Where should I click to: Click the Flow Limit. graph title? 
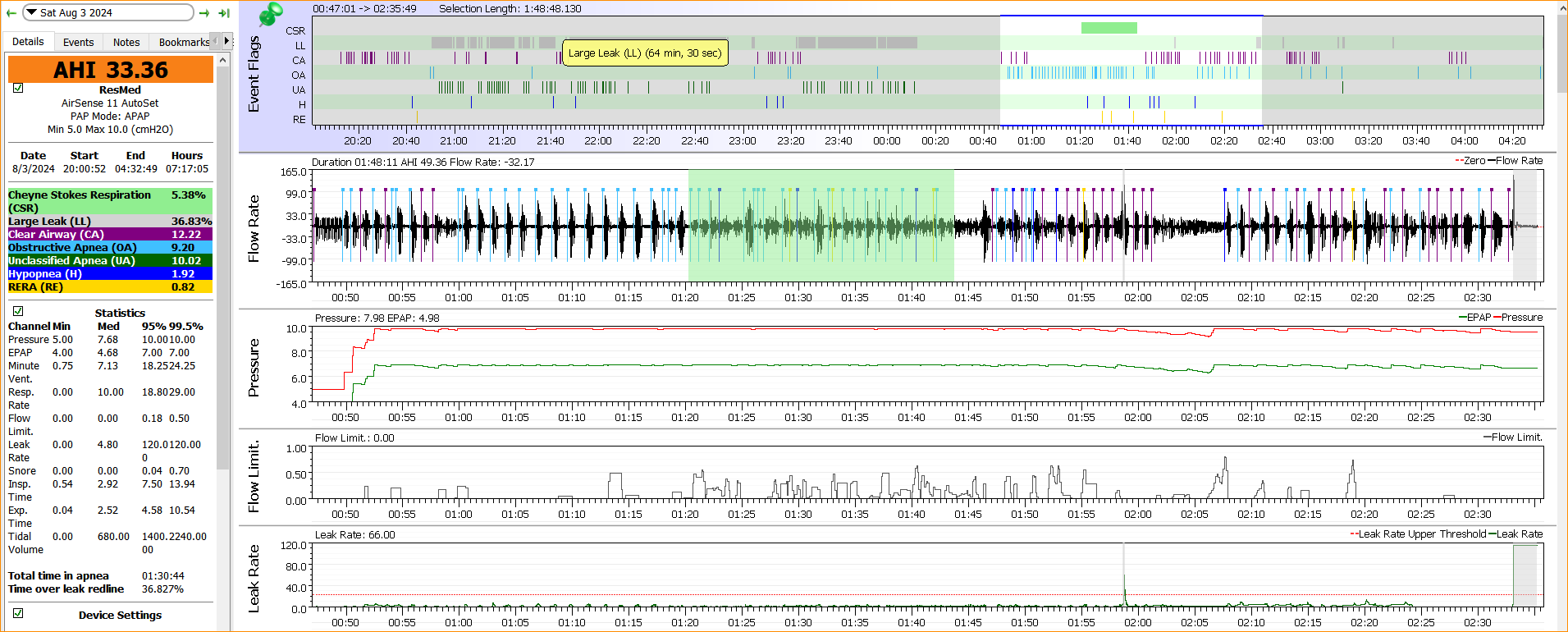[254, 477]
